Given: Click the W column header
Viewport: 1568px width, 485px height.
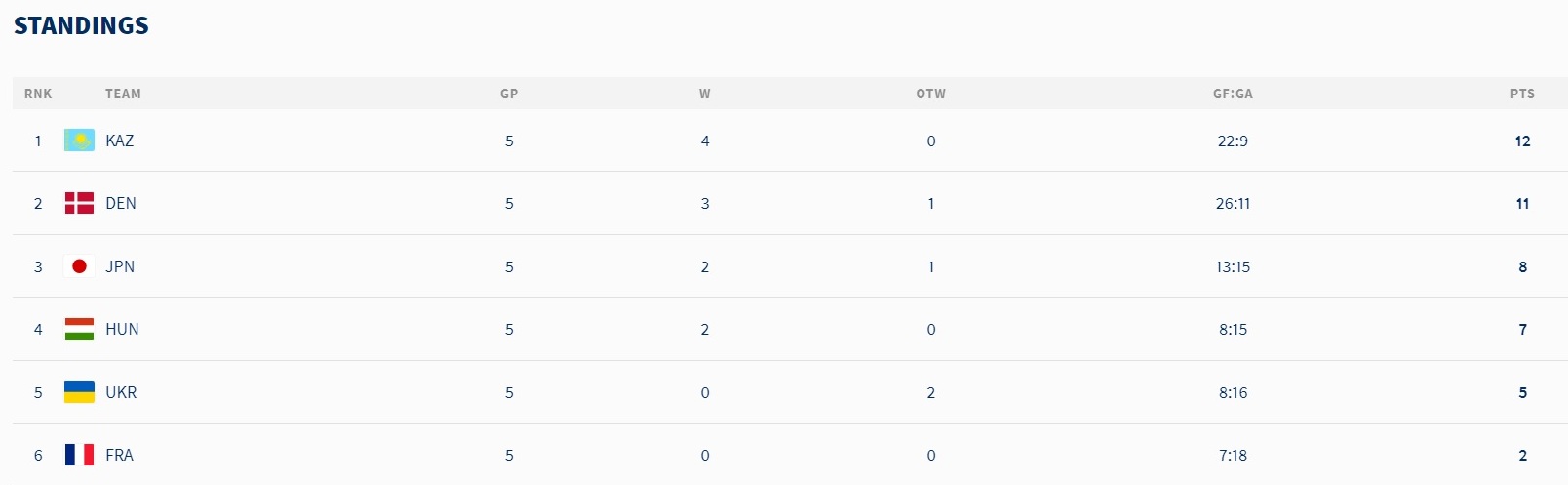Looking at the screenshot, I should 705,94.
